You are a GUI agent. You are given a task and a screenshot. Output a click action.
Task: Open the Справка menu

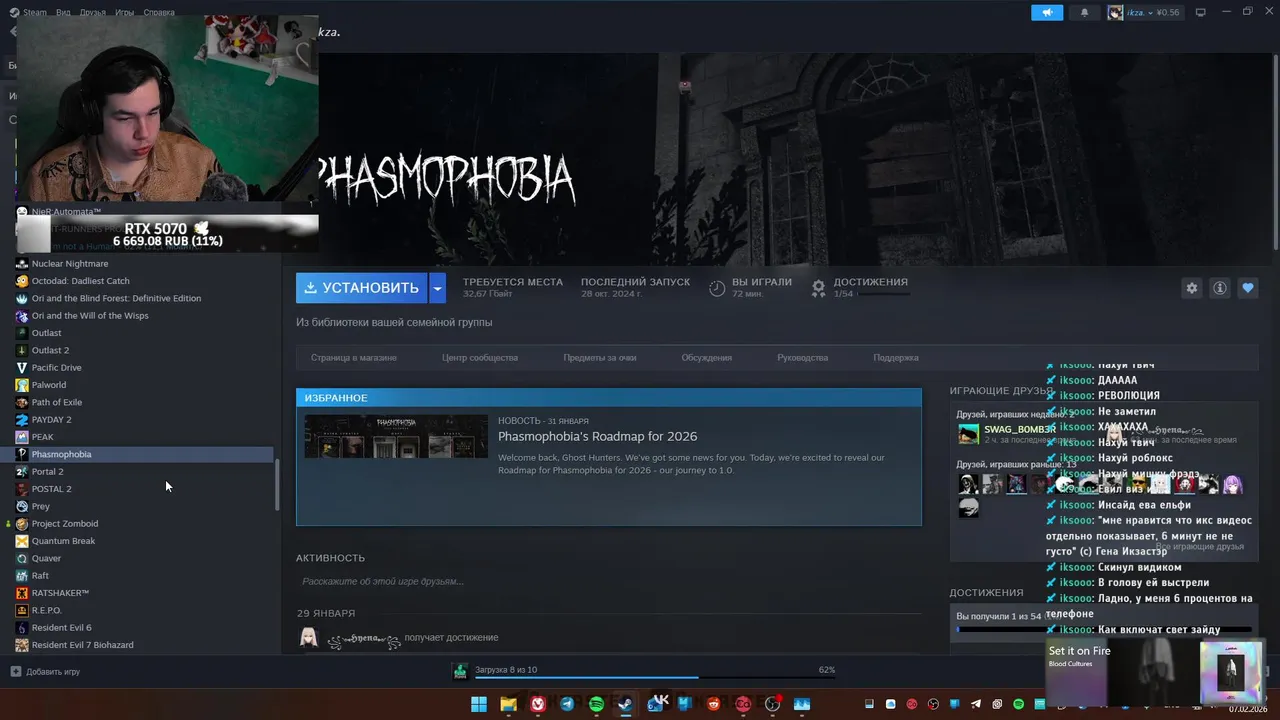pos(159,13)
